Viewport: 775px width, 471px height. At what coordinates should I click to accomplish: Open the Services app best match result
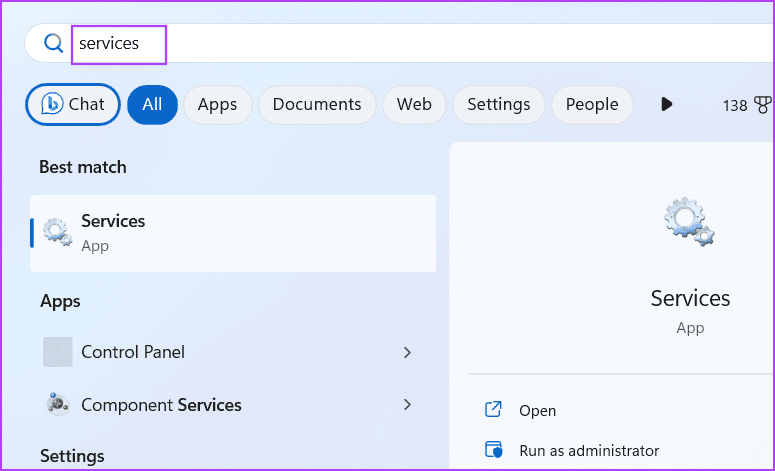233,233
